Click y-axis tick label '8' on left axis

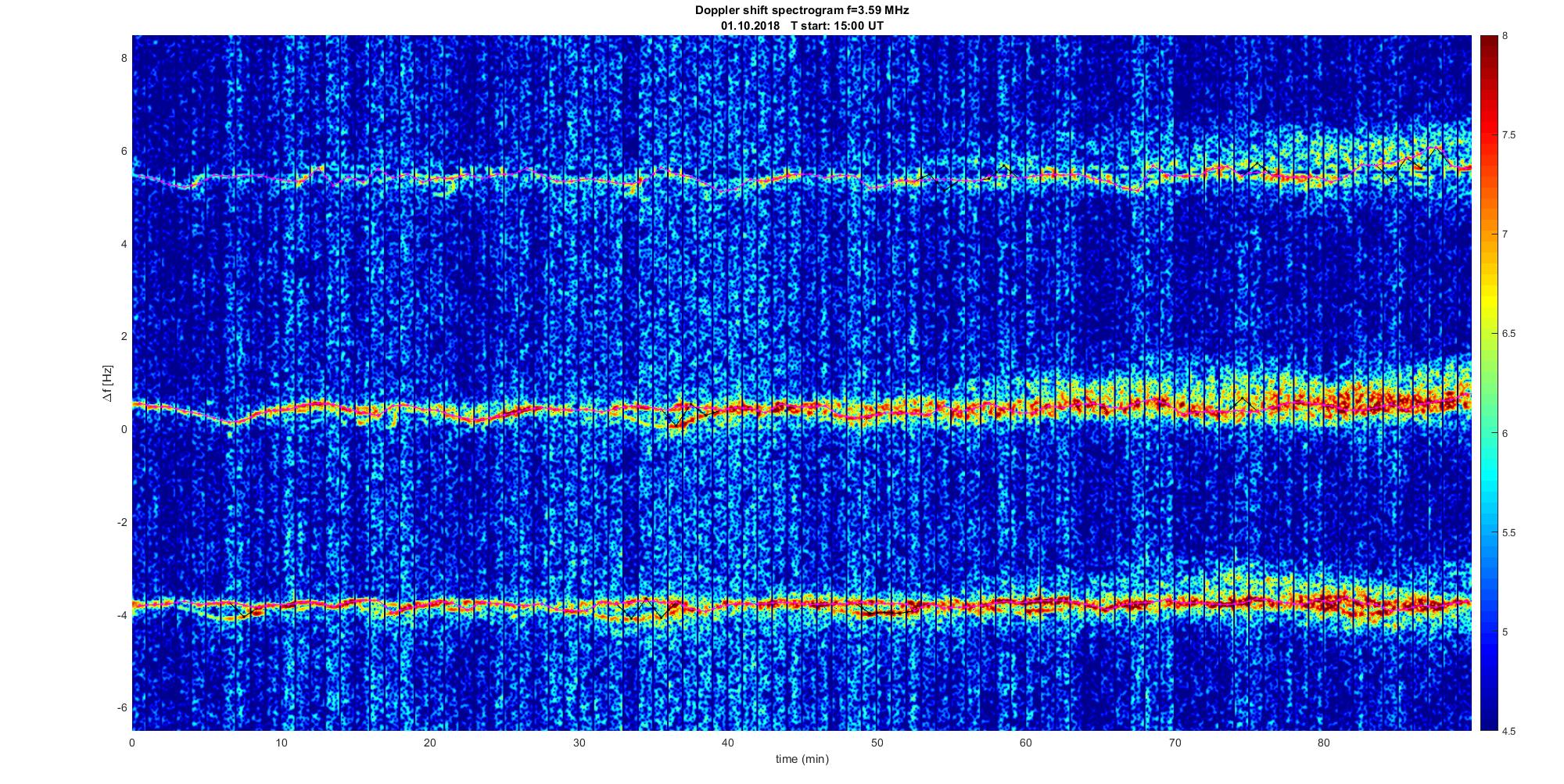point(124,59)
